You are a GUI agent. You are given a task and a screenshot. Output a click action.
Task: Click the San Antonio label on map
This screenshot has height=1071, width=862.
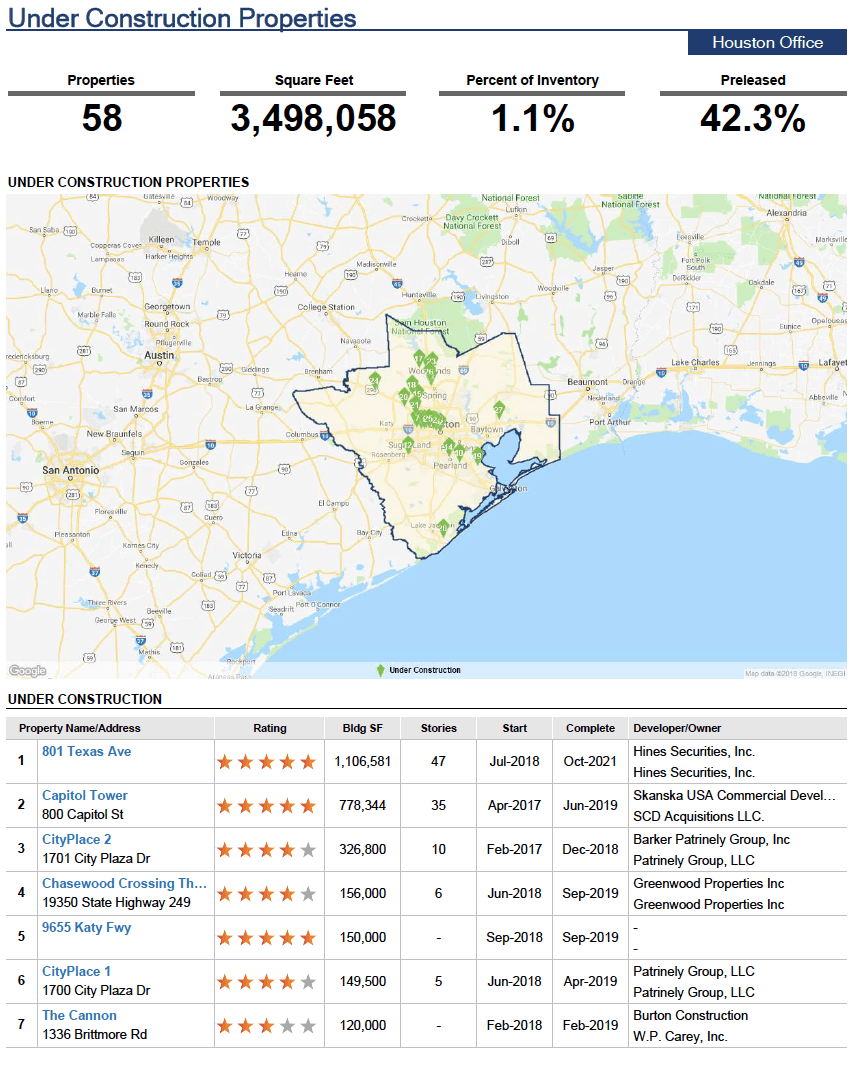click(x=70, y=470)
